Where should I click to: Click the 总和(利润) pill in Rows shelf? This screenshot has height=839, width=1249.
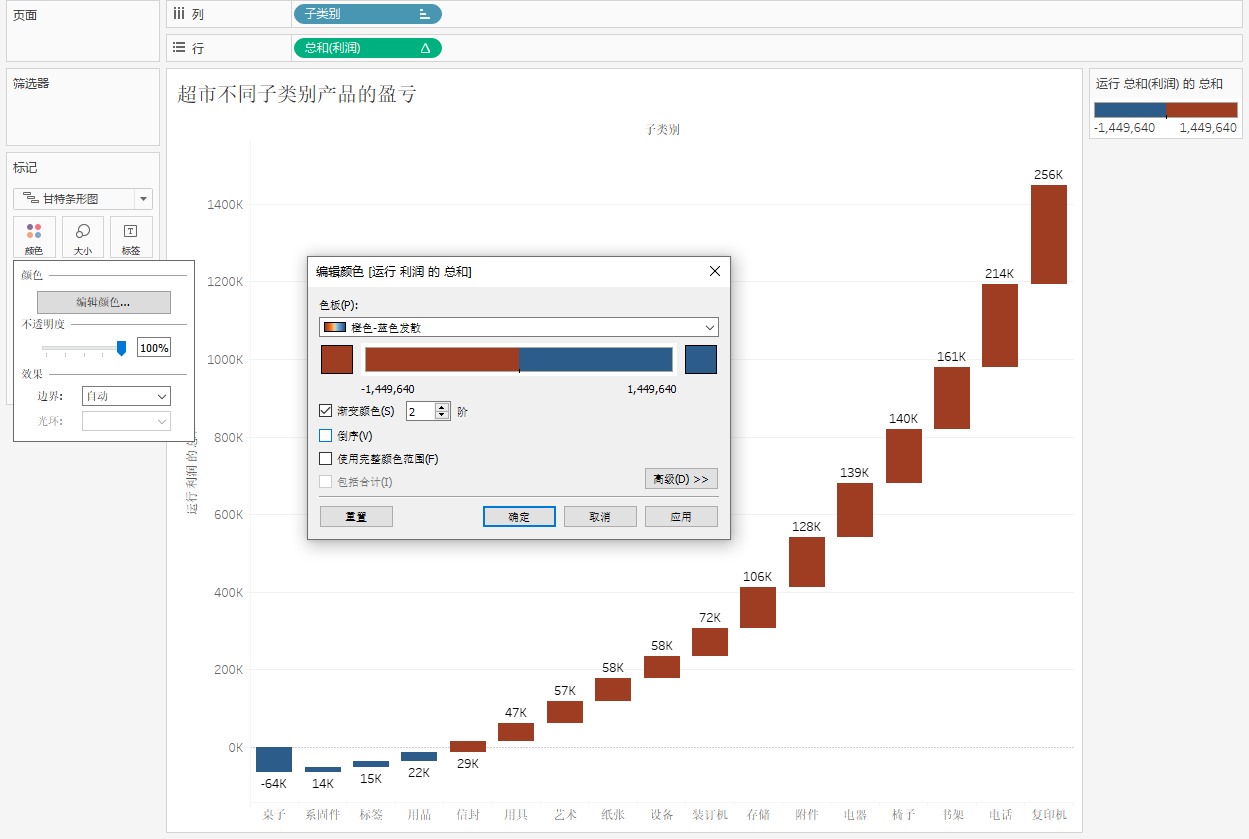pyautogui.click(x=367, y=48)
